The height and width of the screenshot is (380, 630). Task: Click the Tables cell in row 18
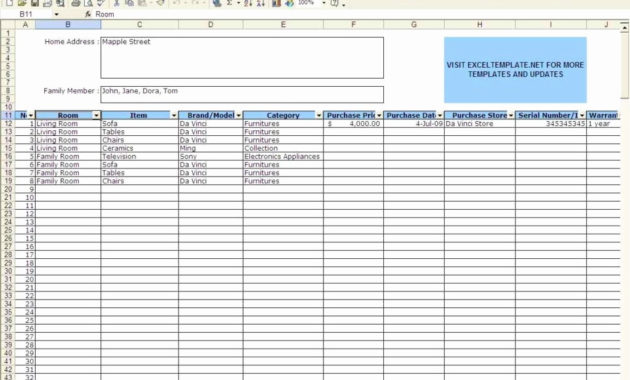point(139,173)
